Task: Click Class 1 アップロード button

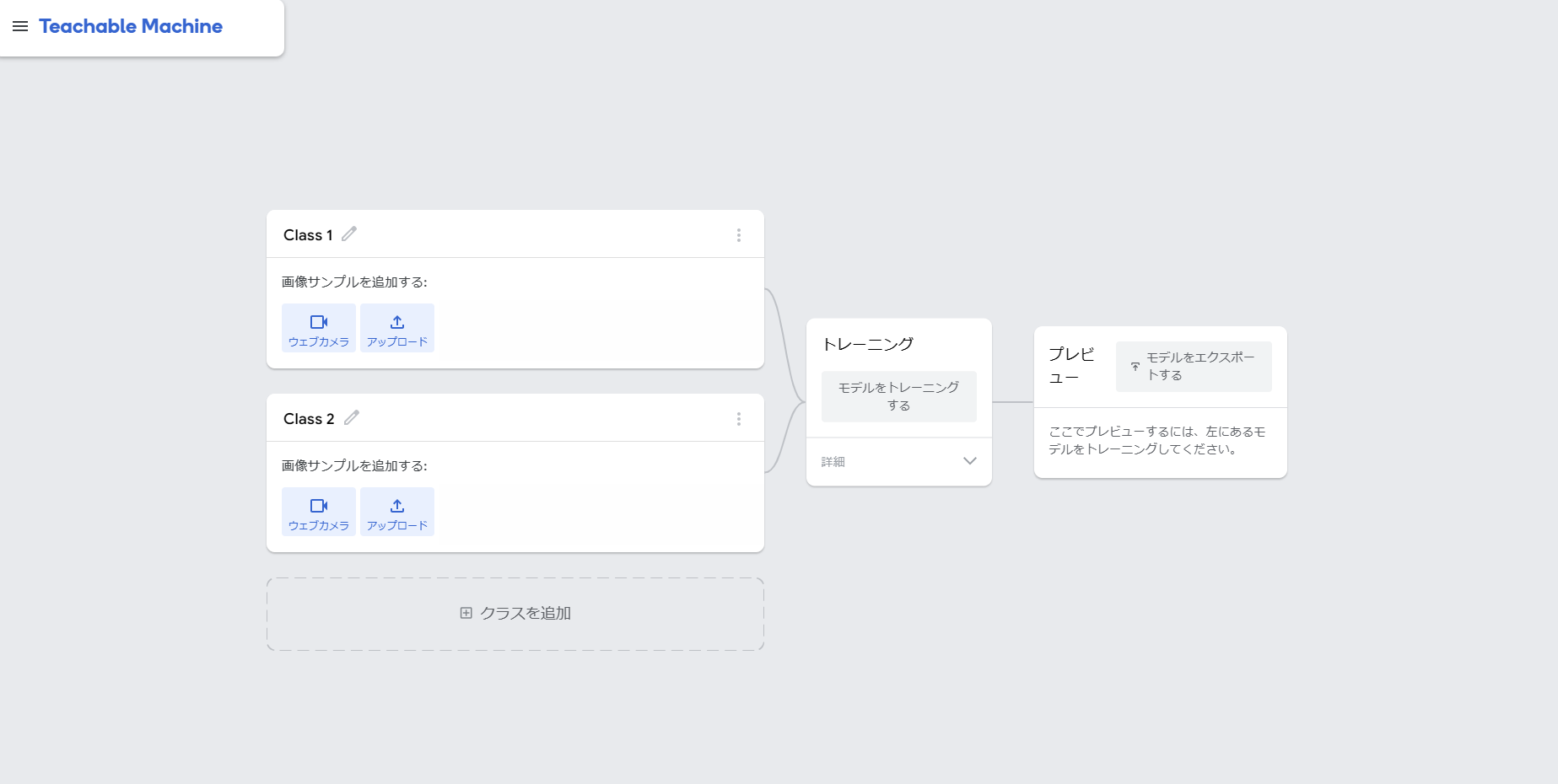Action: click(397, 328)
